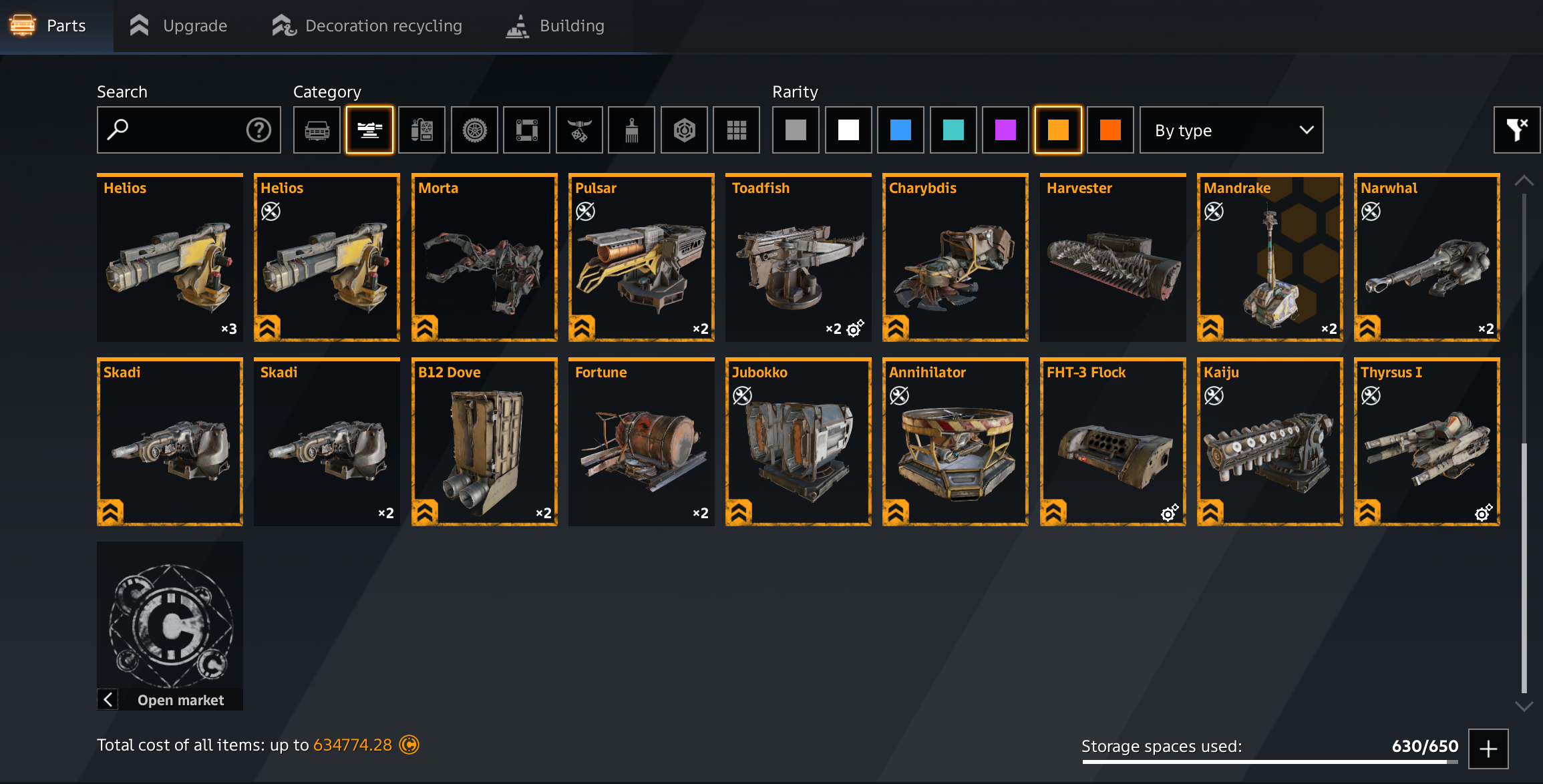
Task: Select the wheels category filter icon
Action: coord(474,130)
